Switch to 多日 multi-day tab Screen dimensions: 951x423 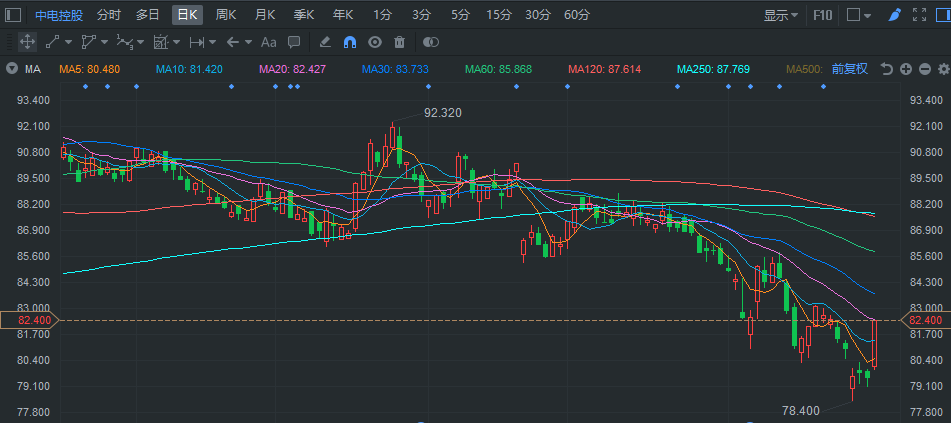tap(147, 15)
